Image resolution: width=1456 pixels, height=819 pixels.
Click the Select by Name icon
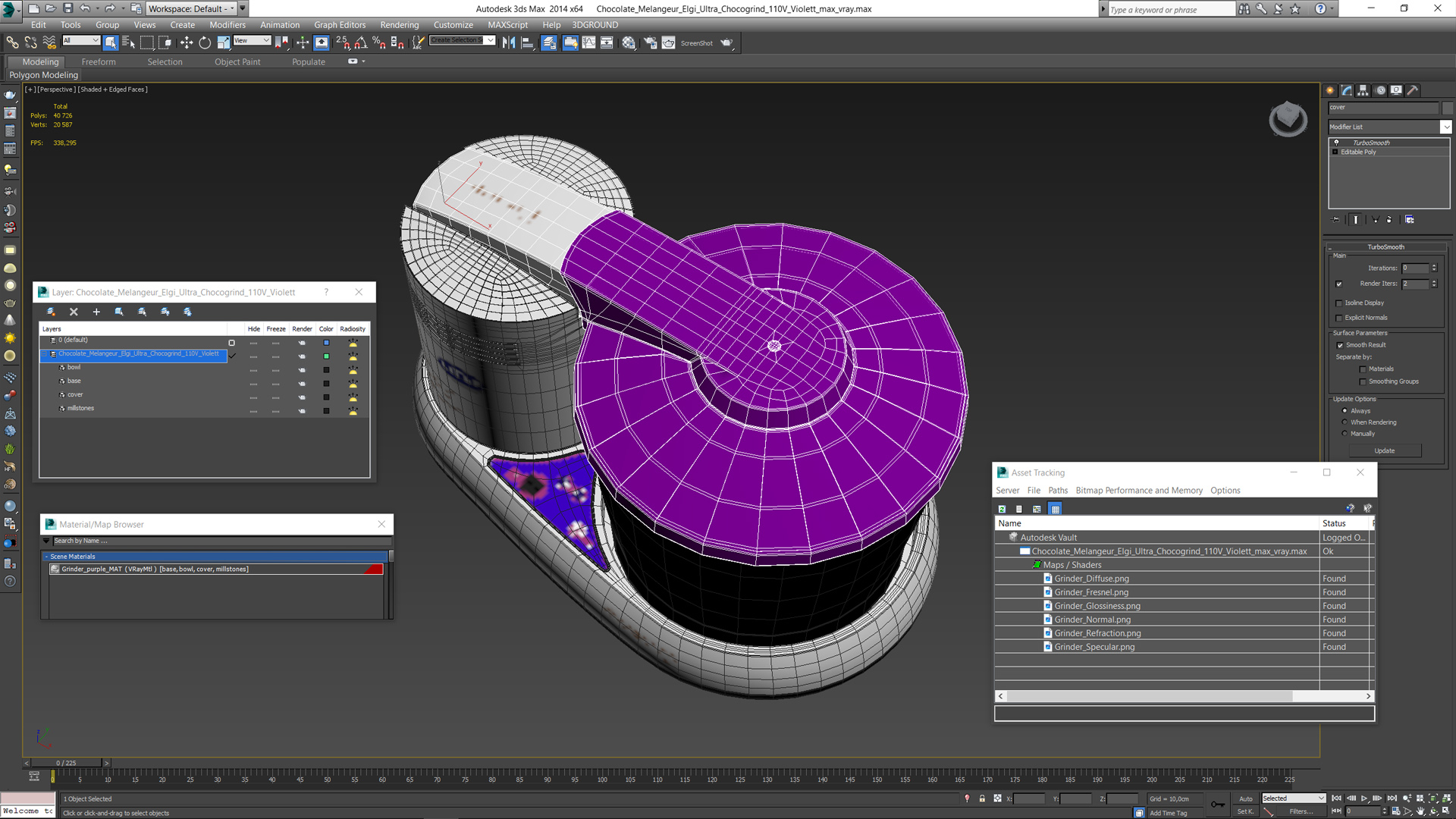click(128, 42)
